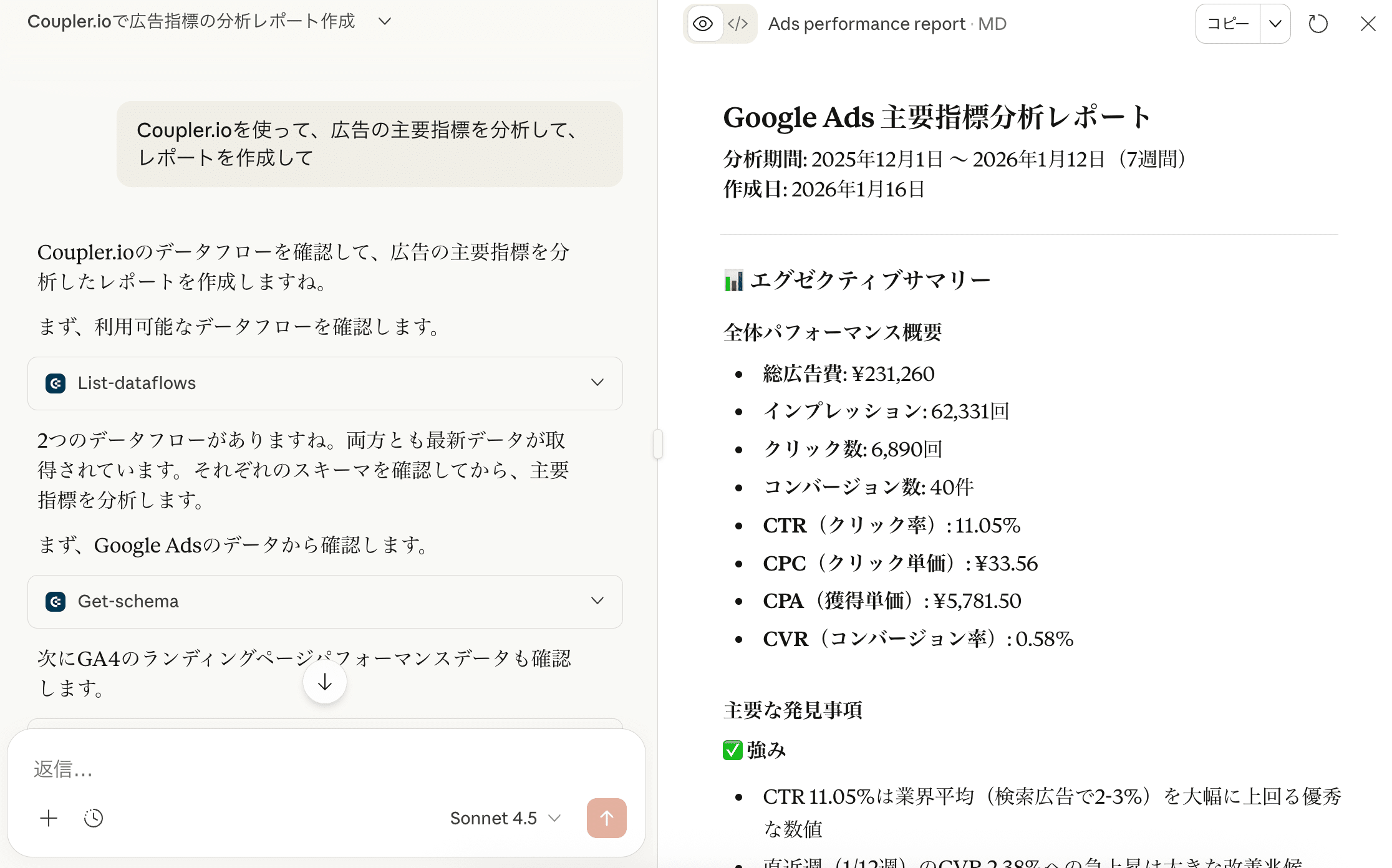Viewport: 1392px width, 868px height.
Task: Click the CTR 11.05% bullet
Action: (x=892, y=525)
